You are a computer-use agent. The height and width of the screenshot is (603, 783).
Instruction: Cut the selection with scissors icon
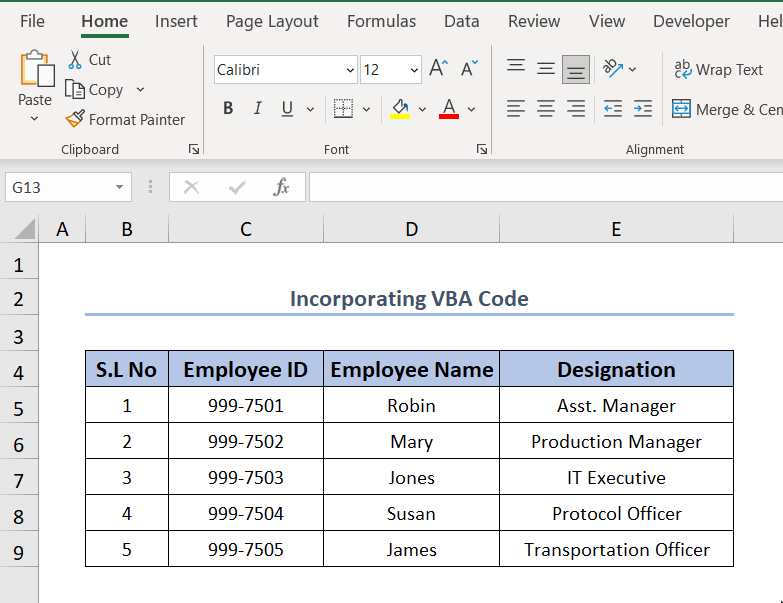(x=75, y=59)
